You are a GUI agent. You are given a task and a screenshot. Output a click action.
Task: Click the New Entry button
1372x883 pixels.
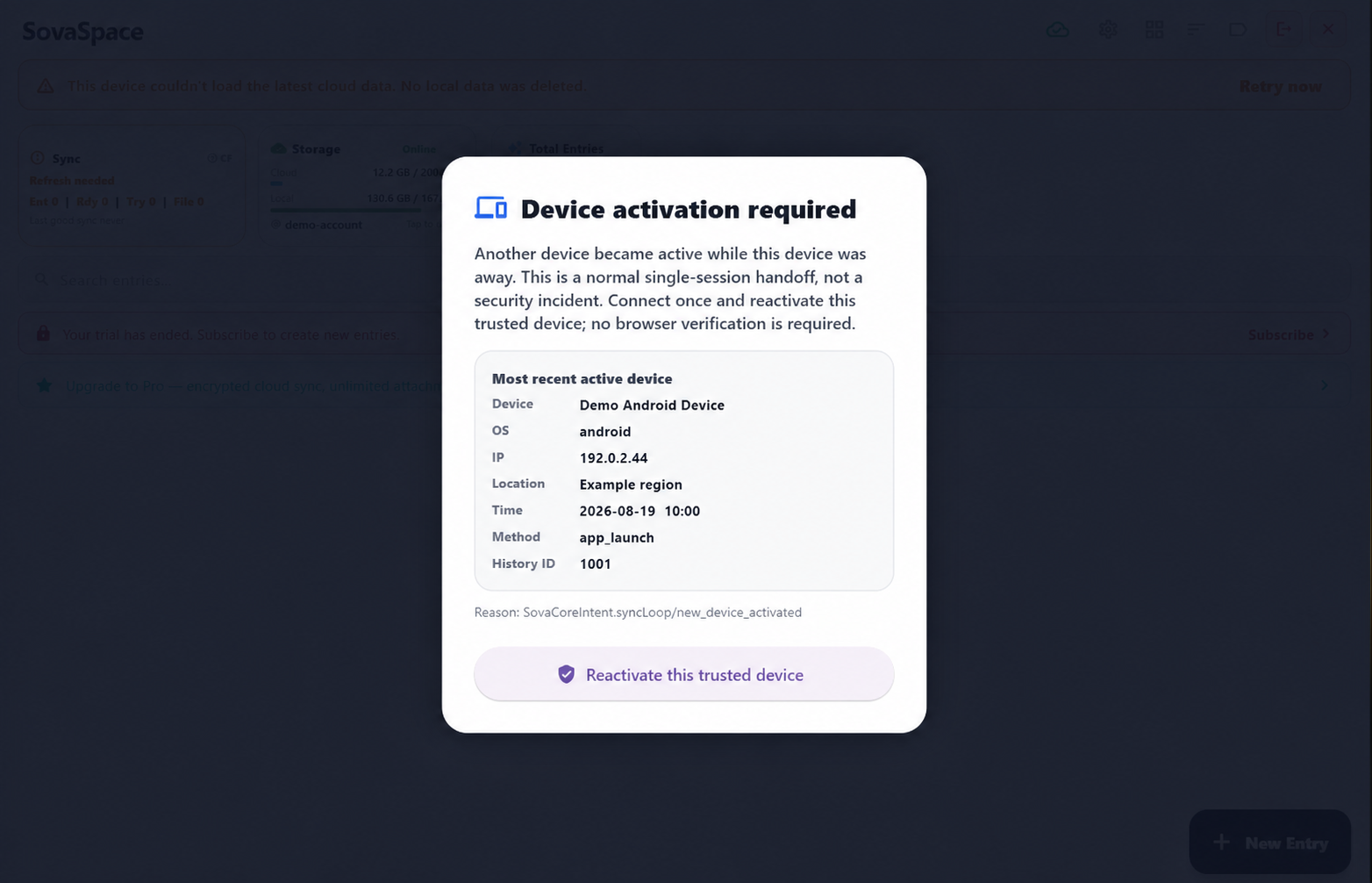coord(1269,843)
